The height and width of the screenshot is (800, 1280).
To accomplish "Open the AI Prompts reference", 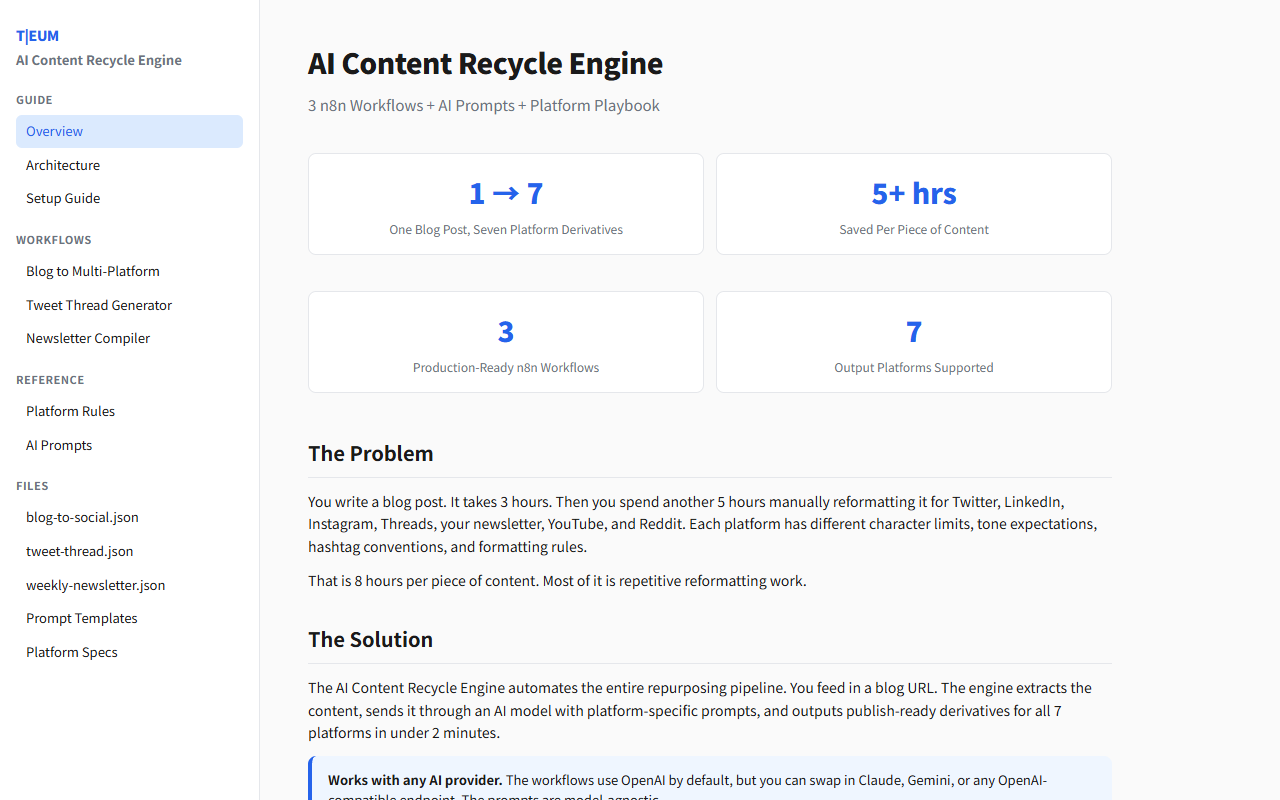I will (x=59, y=445).
